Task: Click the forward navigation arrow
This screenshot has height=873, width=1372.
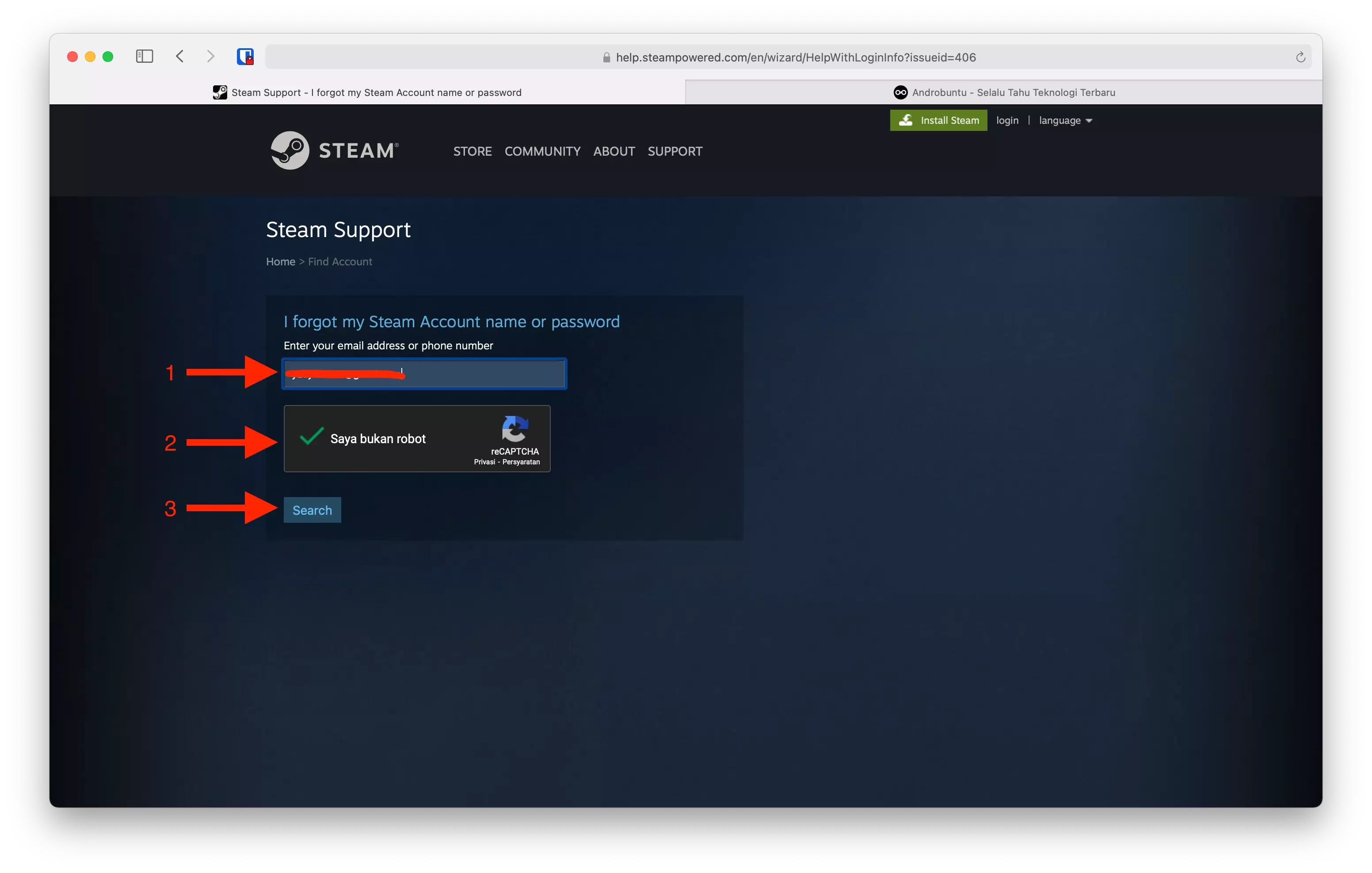Action: coord(210,56)
